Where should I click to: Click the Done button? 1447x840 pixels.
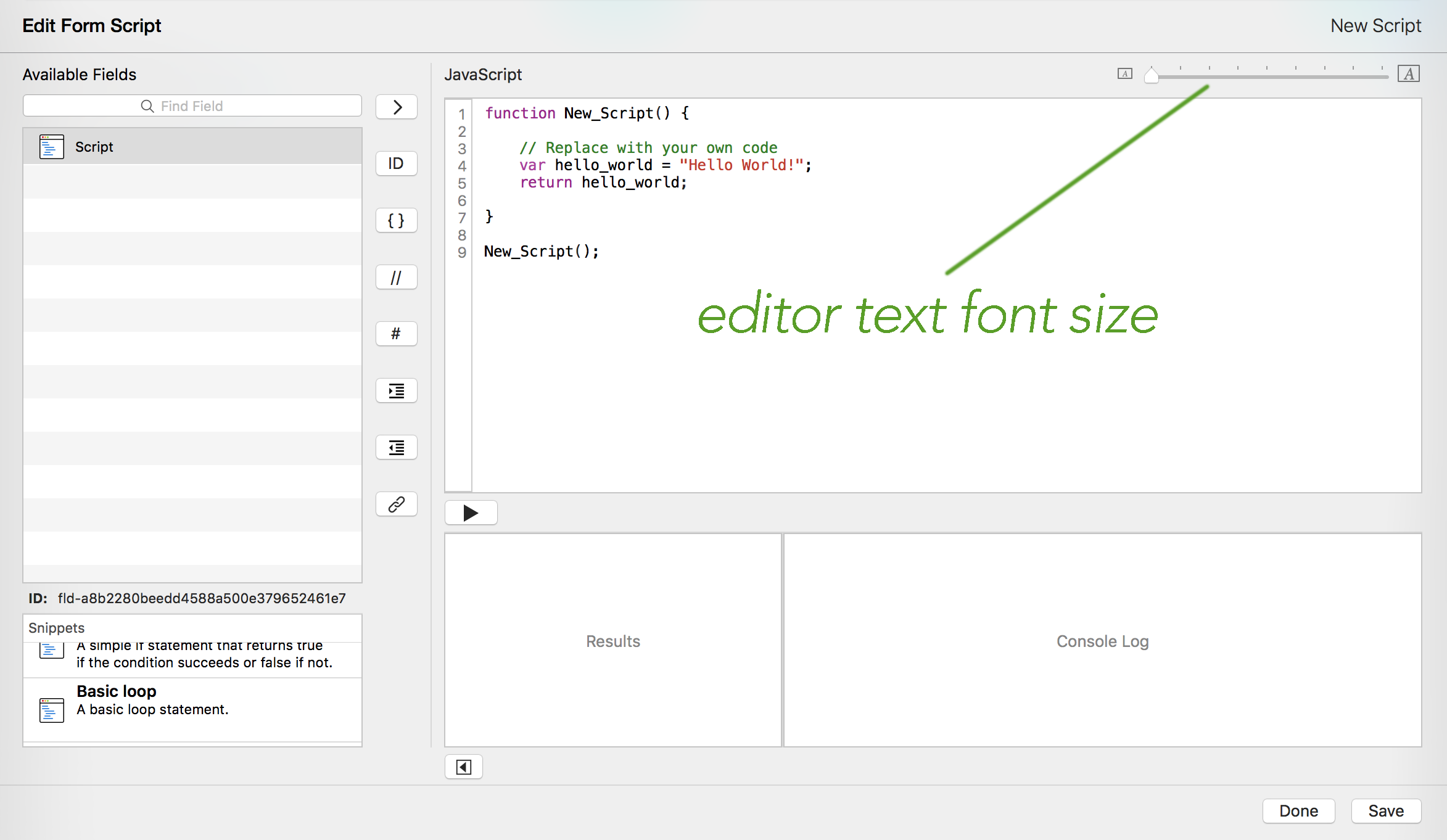[x=1298, y=810]
